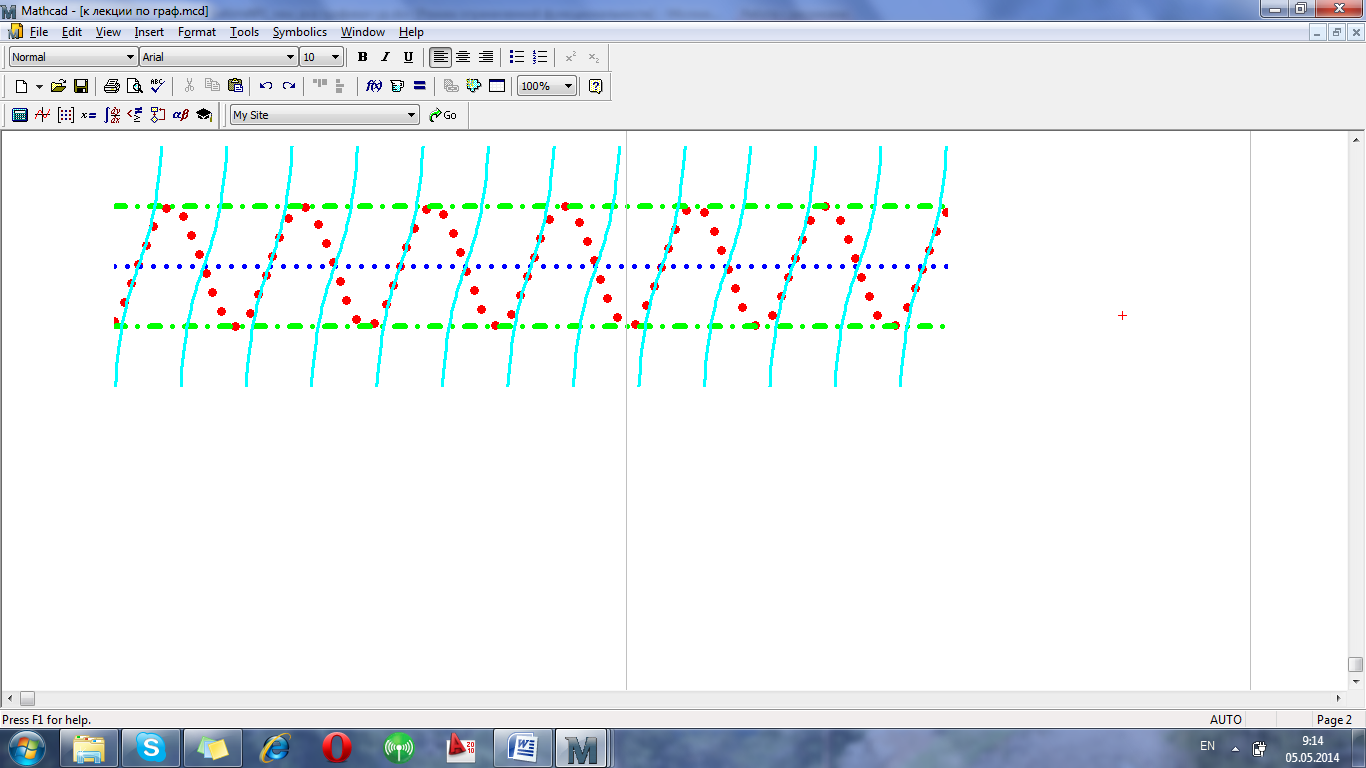
Task: Open the File menu
Action: [39, 32]
